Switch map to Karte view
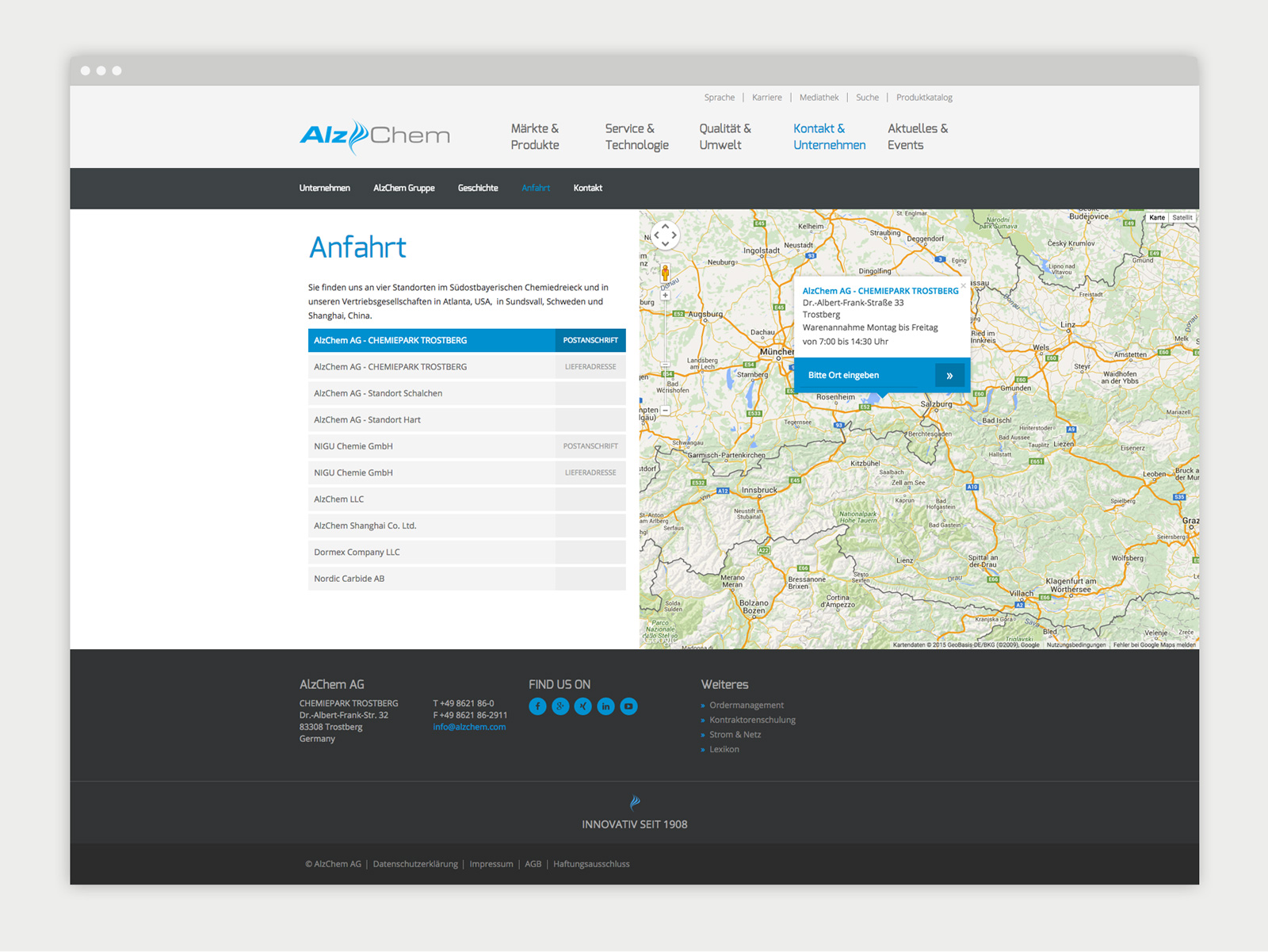 (x=1157, y=218)
